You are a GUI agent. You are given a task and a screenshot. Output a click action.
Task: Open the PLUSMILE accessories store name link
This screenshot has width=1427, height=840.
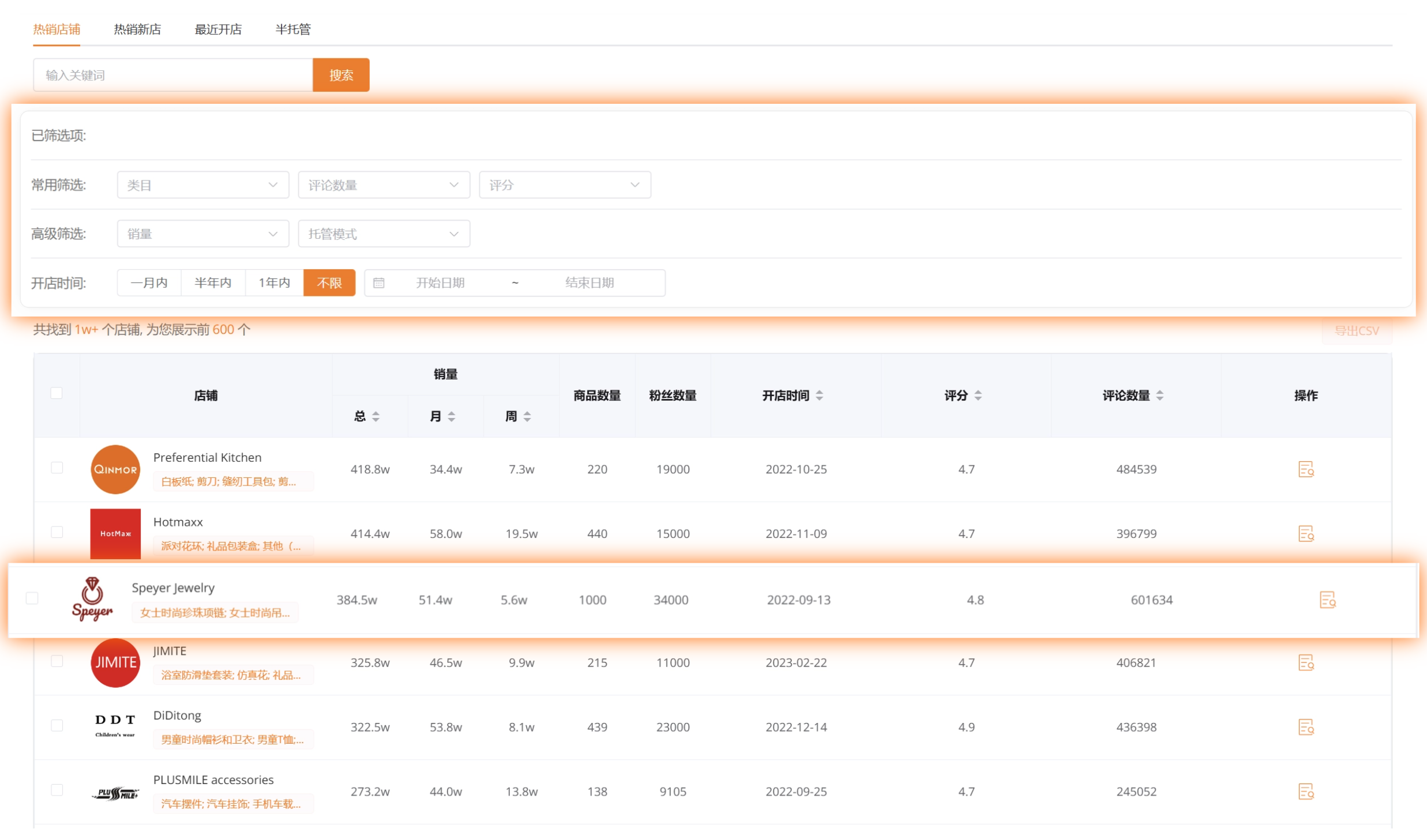213,781
